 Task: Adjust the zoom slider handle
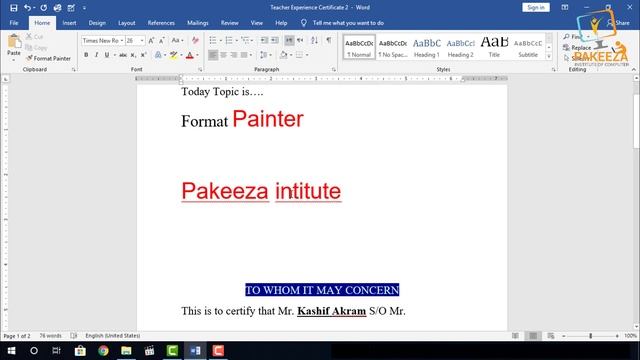(x=591, y=336)
